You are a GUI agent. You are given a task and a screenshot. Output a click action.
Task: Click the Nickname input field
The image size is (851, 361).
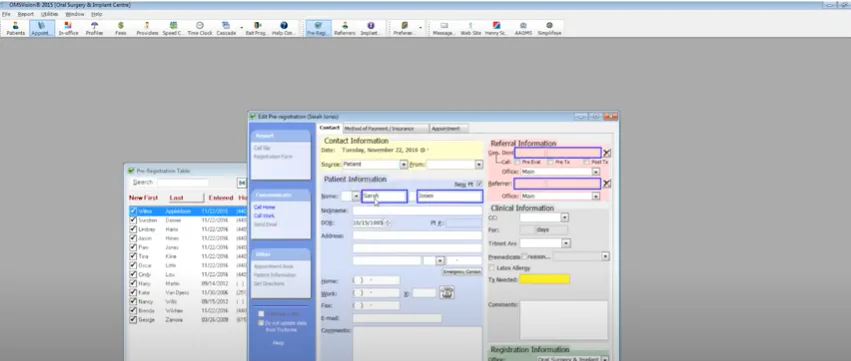417,210
